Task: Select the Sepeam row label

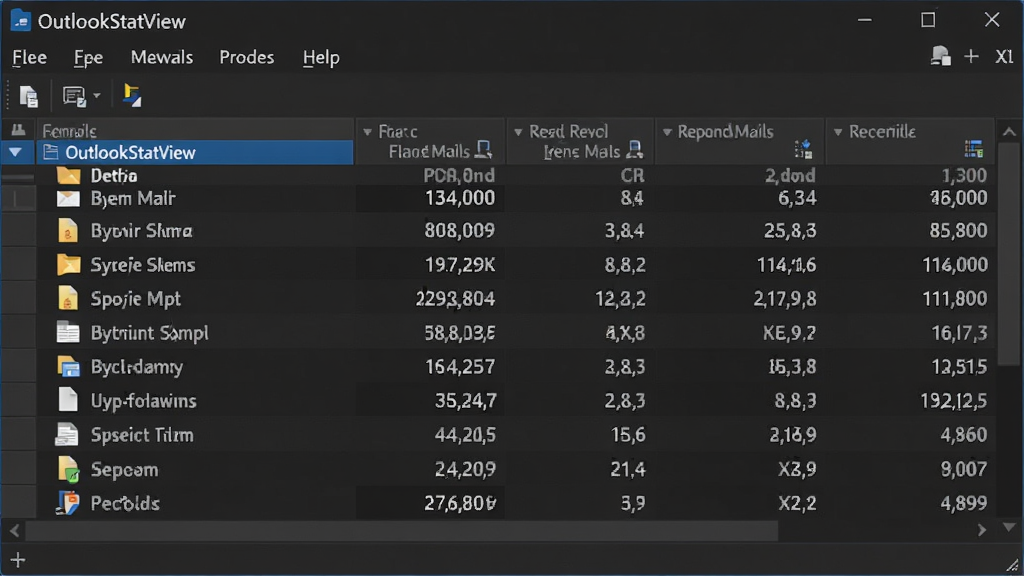Action: pos(124,470)
